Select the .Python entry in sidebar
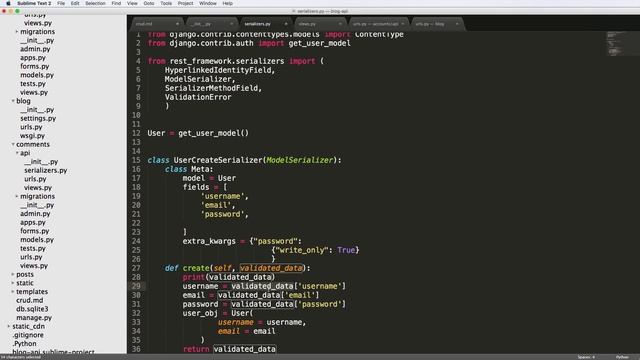 click(x=24, y=344)
